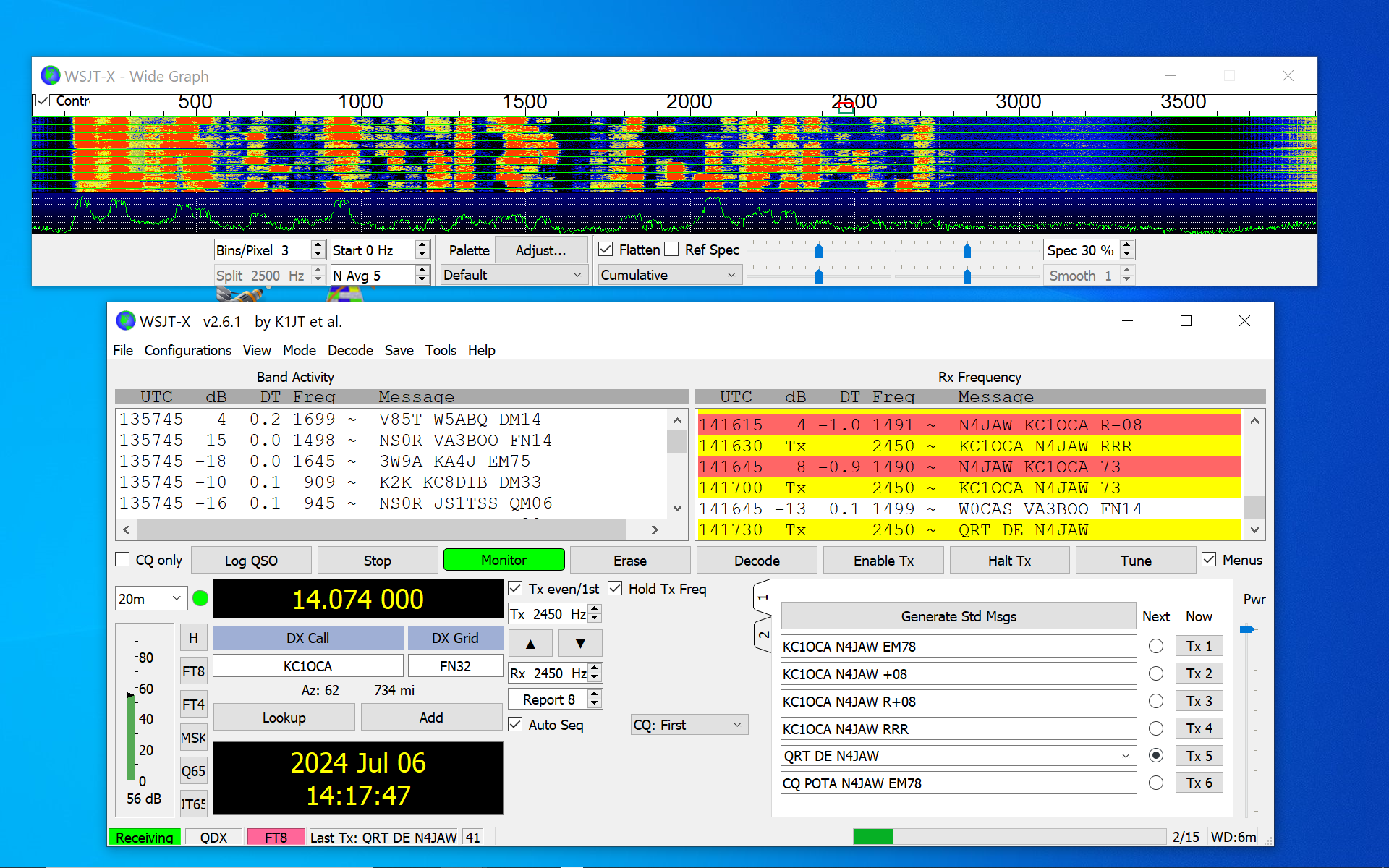Open the Tools menu
The image size is (1389, 868).
pos(441,350)
